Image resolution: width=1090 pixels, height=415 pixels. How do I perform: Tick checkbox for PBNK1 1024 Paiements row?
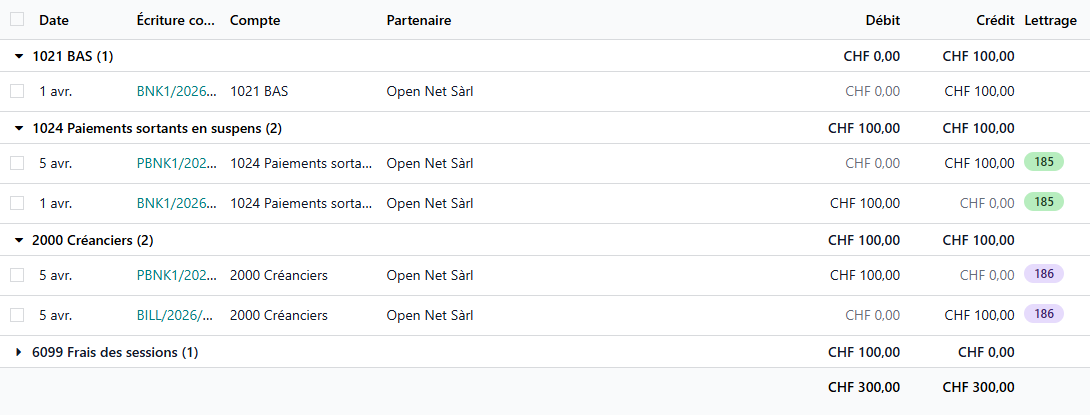[17, 163]
